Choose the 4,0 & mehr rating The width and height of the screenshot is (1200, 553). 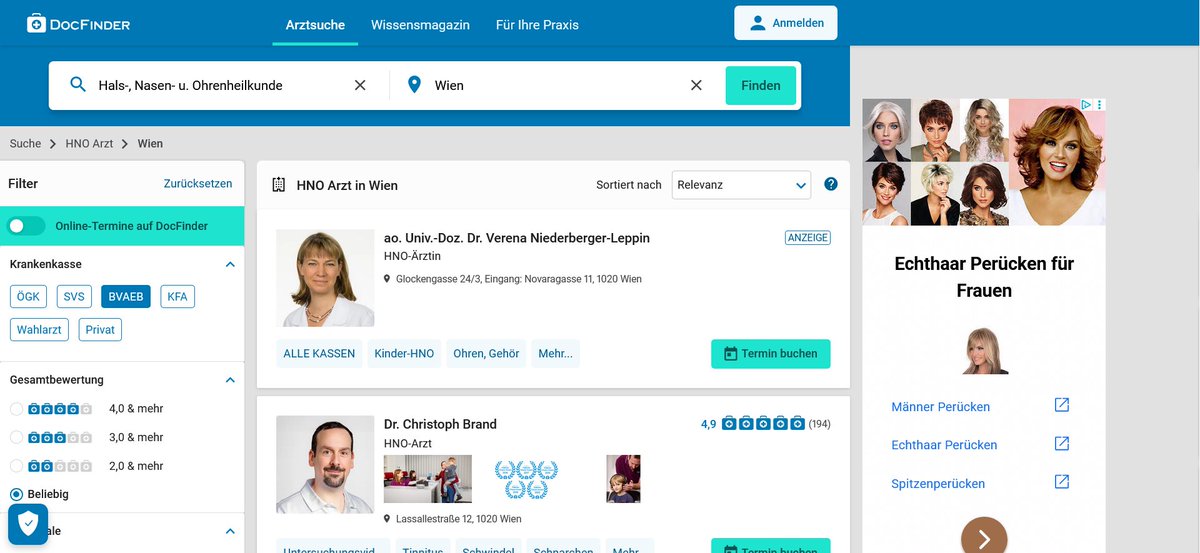[16, 409]
